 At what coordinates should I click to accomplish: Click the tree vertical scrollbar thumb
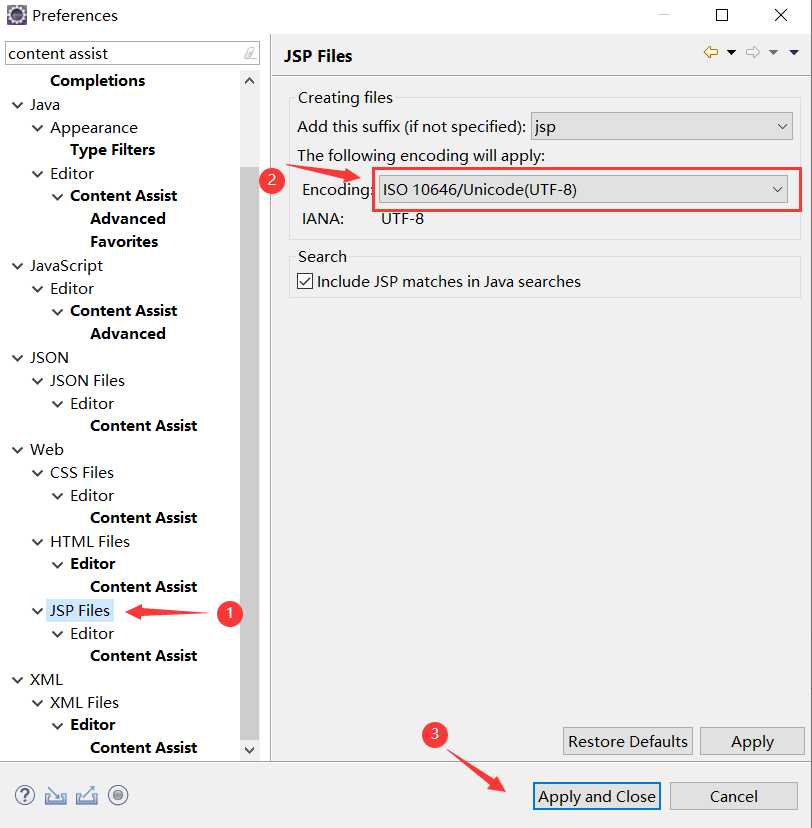coord(249,453)
